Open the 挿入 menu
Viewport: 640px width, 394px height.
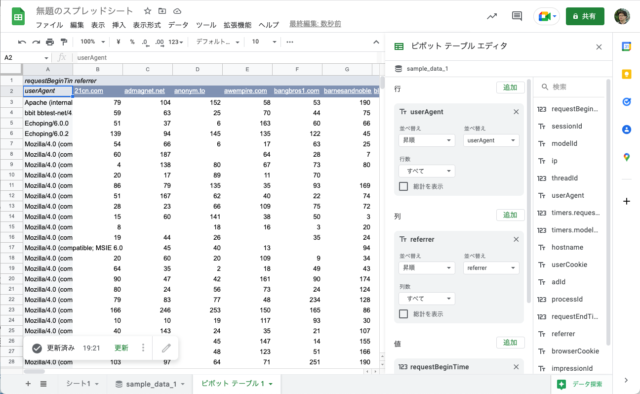pos(119,25)
